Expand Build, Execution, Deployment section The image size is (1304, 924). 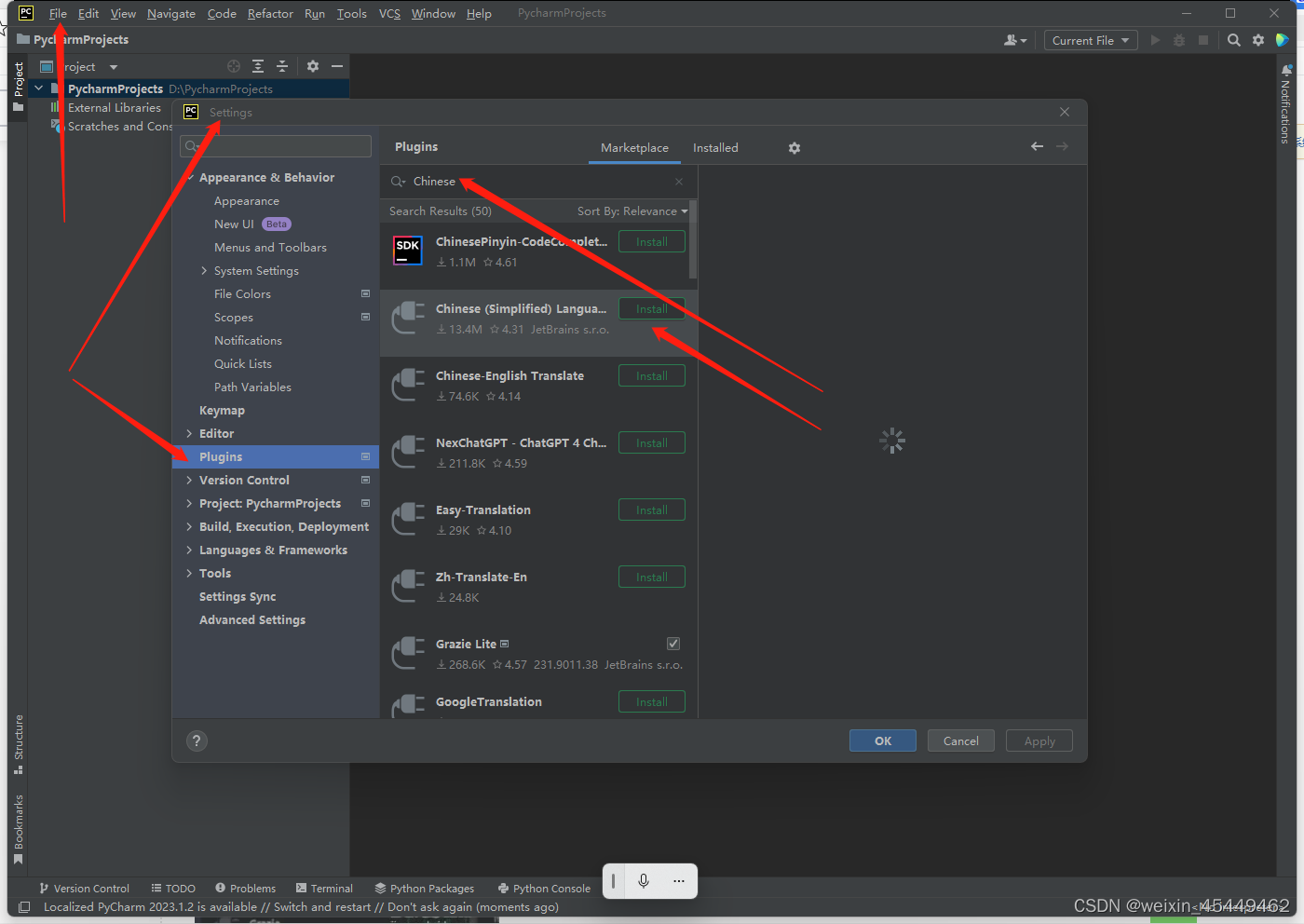(x=190, y=527)
